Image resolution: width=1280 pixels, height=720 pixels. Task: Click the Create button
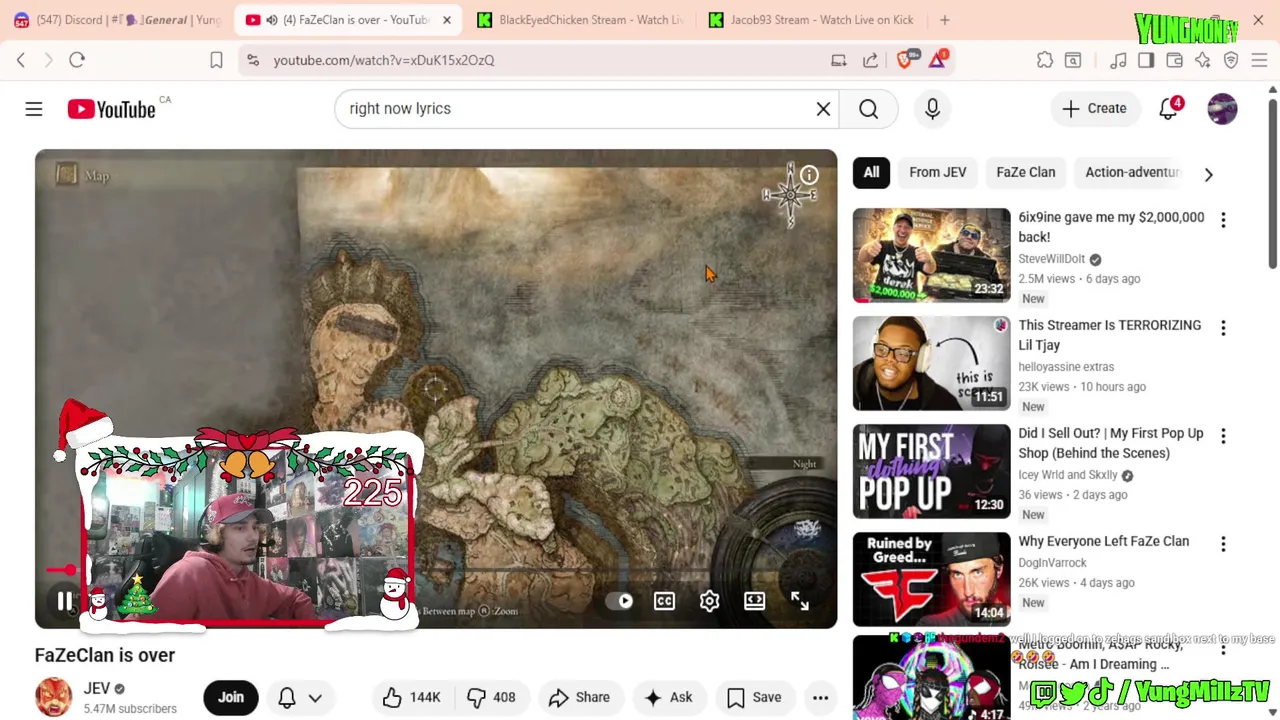pyautogui.click(x=1094, y=108)
